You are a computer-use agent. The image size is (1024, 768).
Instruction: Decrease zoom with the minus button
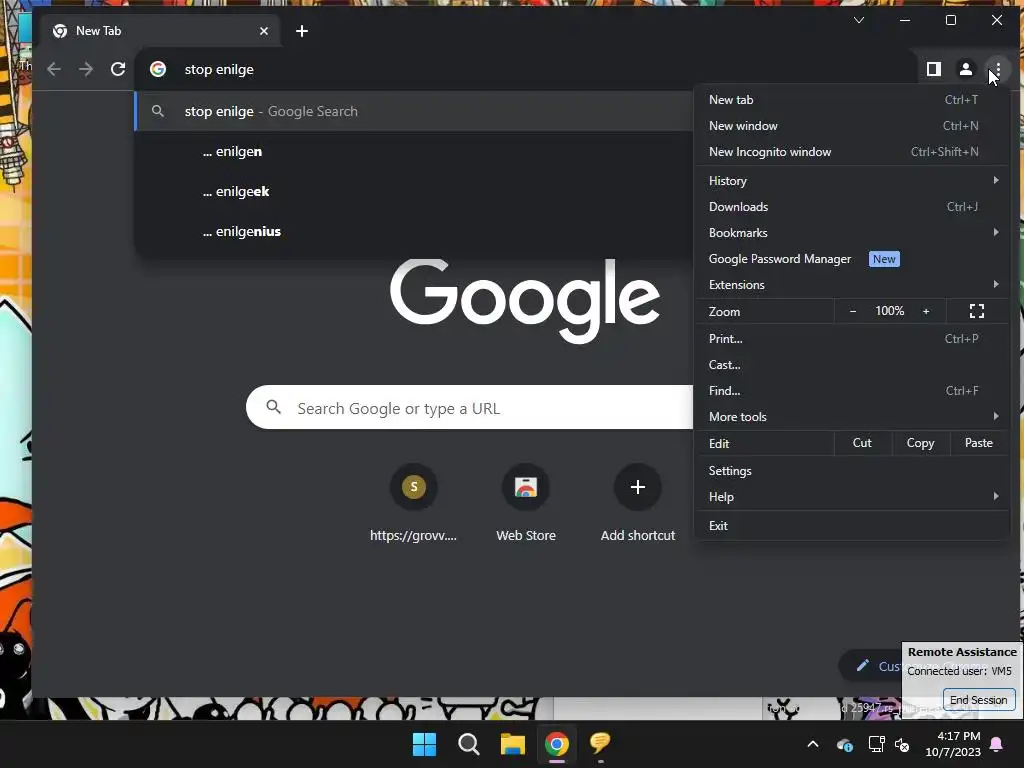click(852, 312)
